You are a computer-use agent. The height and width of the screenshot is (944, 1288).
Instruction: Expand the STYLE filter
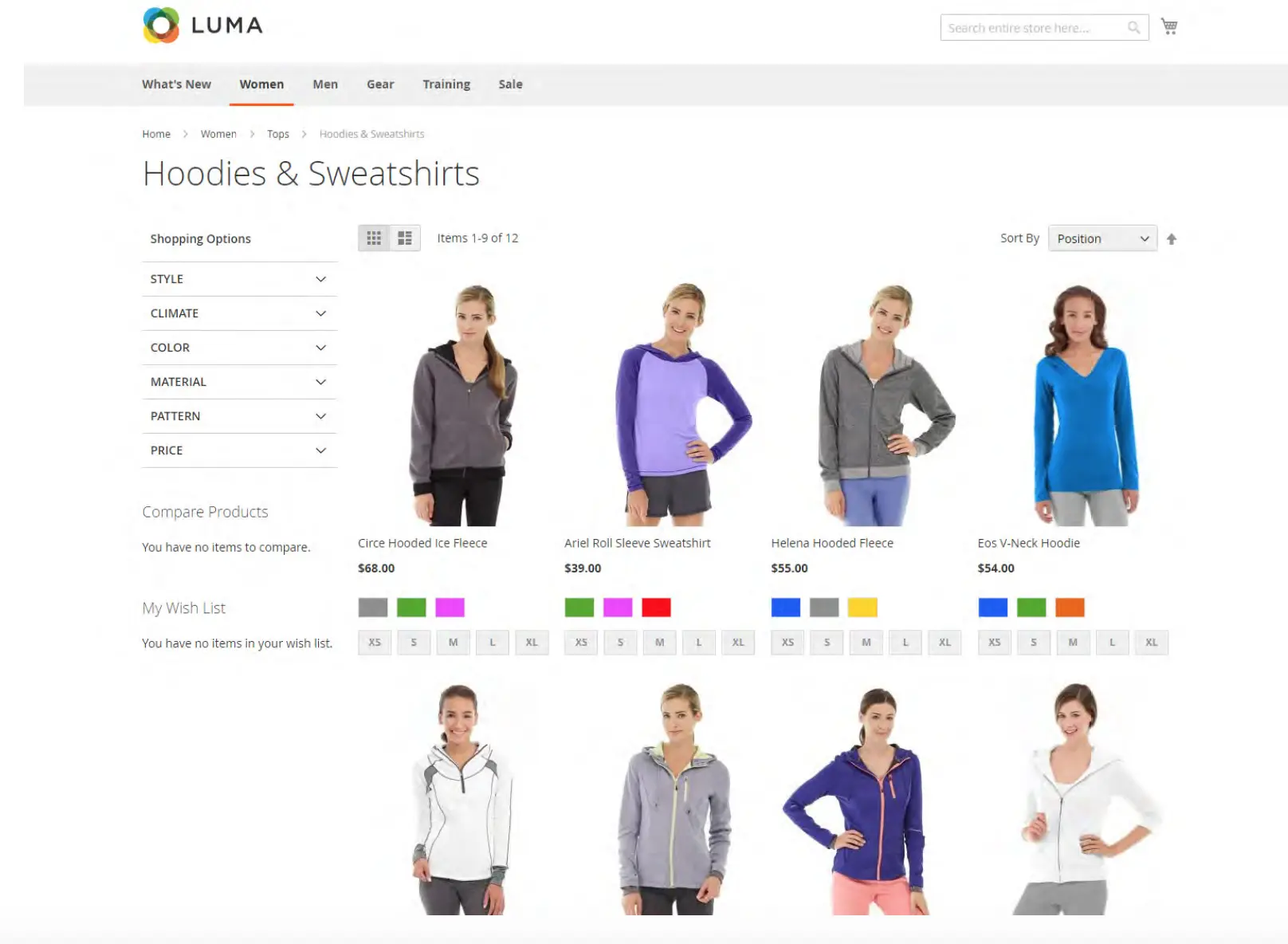[x=239, y=279]
